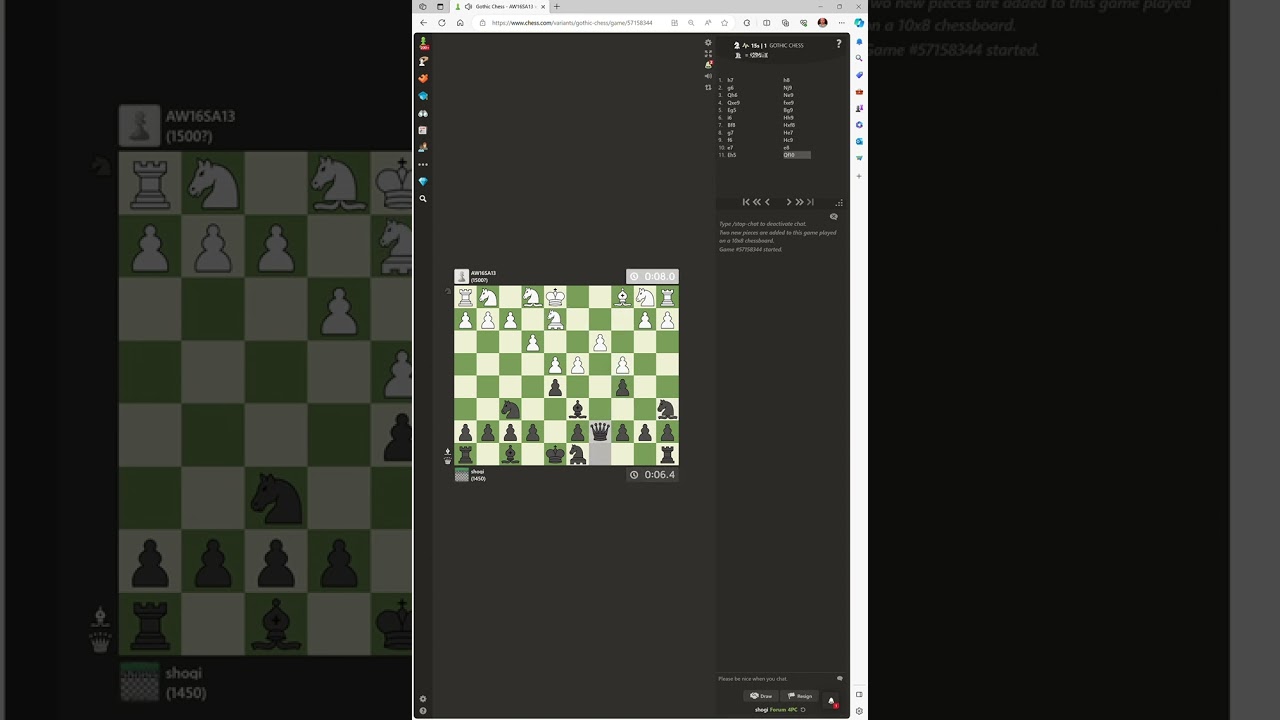Click the chat message input field
Image resolution: width=1280 pixels, height=720 pixels.
coord(775,679)
